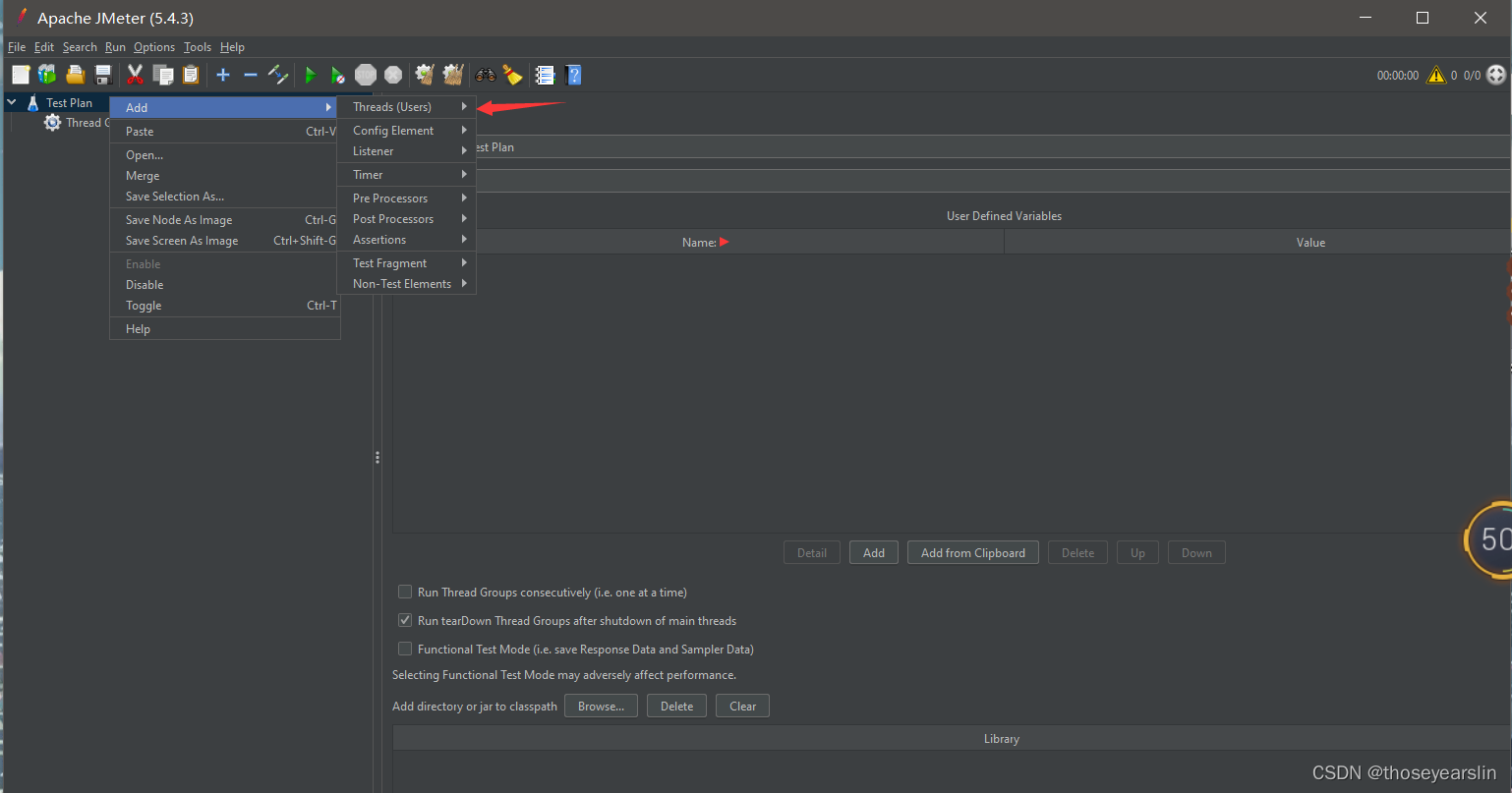
Task: Click the Clear All double-broom icon
Action: point(452,75)
